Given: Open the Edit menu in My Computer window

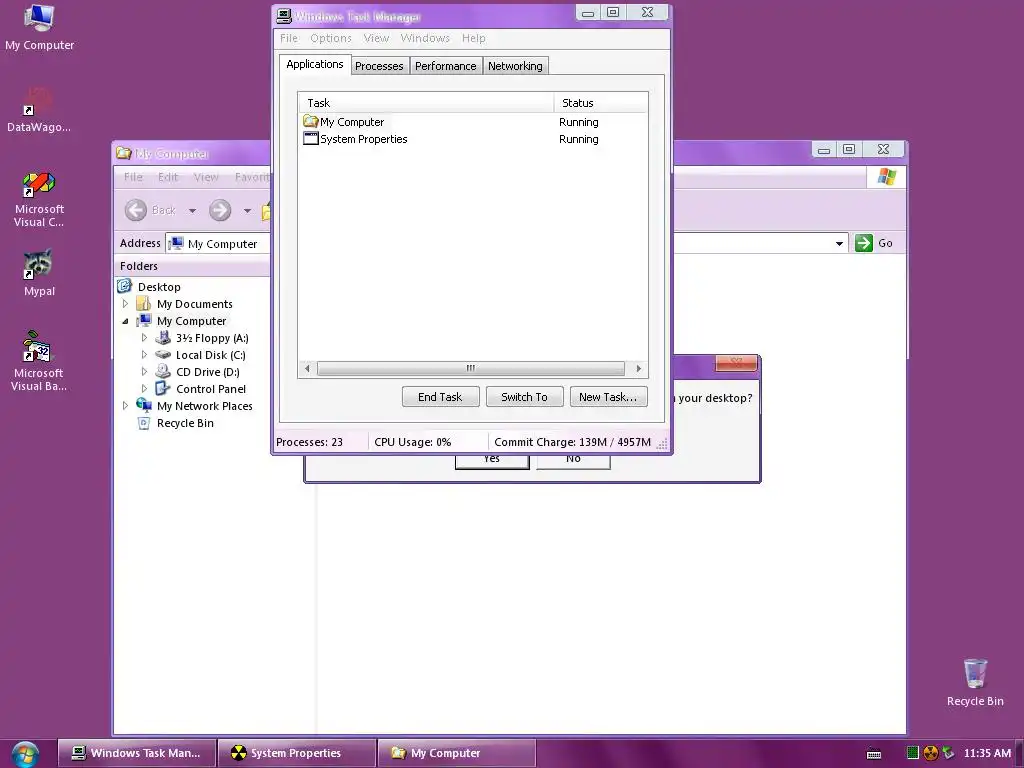Looking at the screenshot, I should (x=168, y=177).
